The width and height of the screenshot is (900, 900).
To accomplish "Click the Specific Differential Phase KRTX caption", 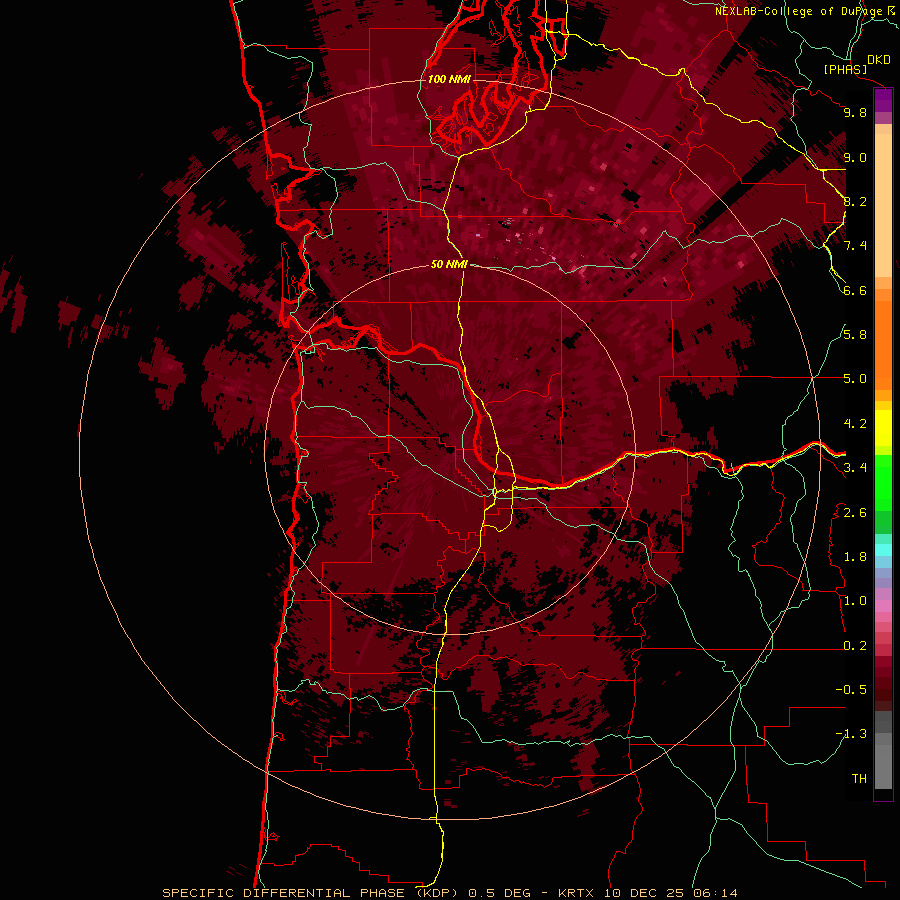I will point(449,893).
